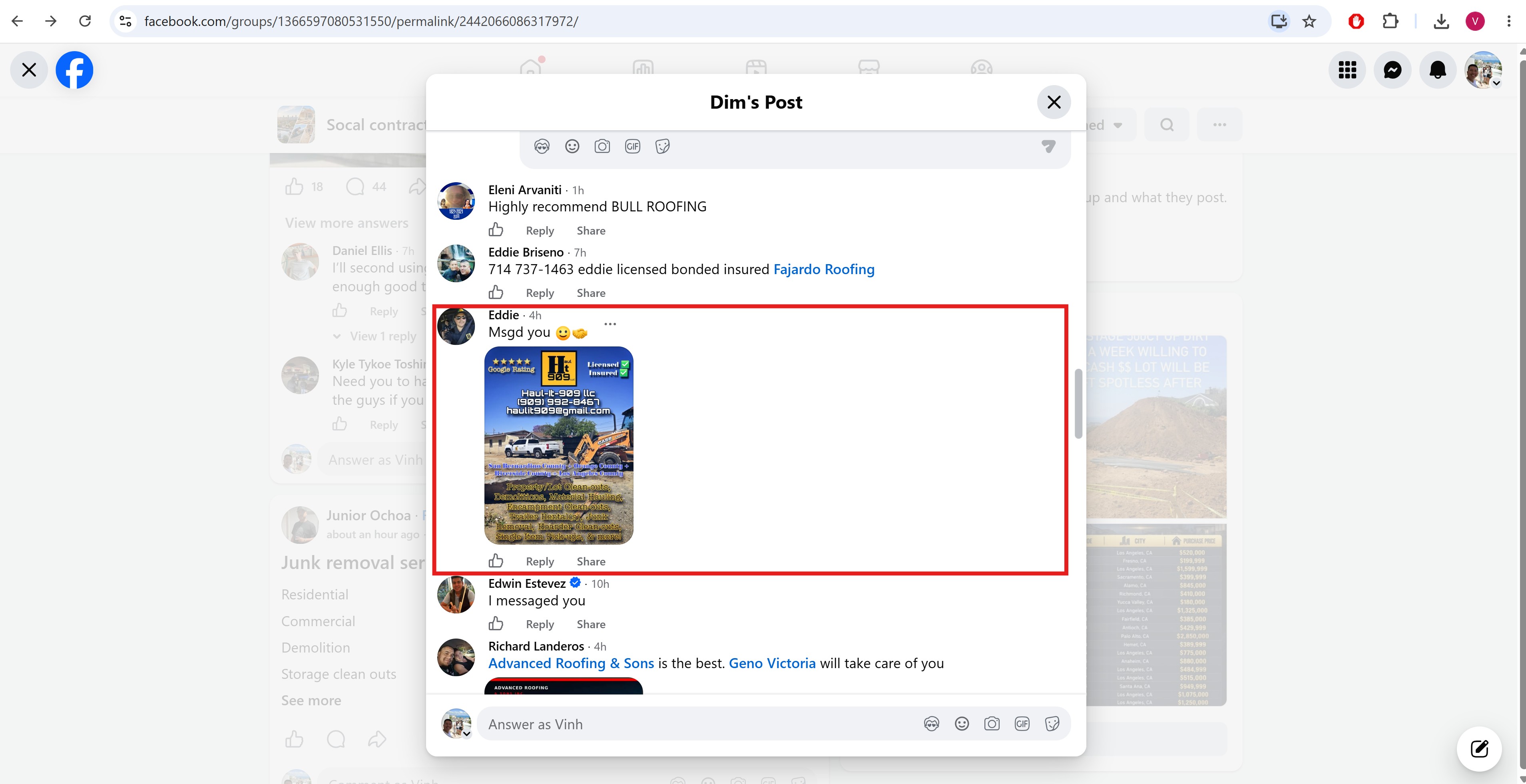Open site information icon in address bar
Screen dimensions: 1526x784
(125, 21)
